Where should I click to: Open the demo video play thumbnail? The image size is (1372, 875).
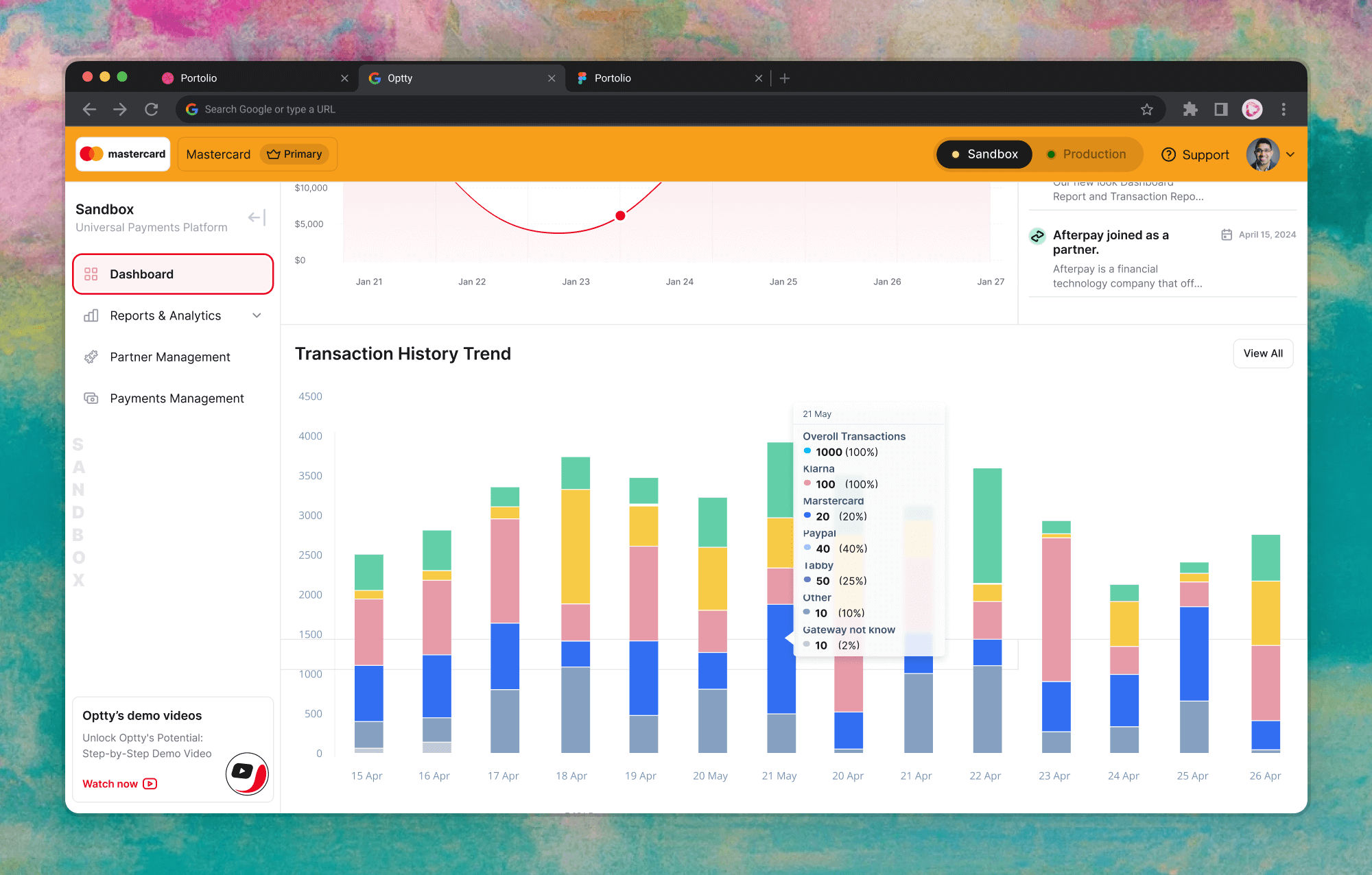point(247,774)
